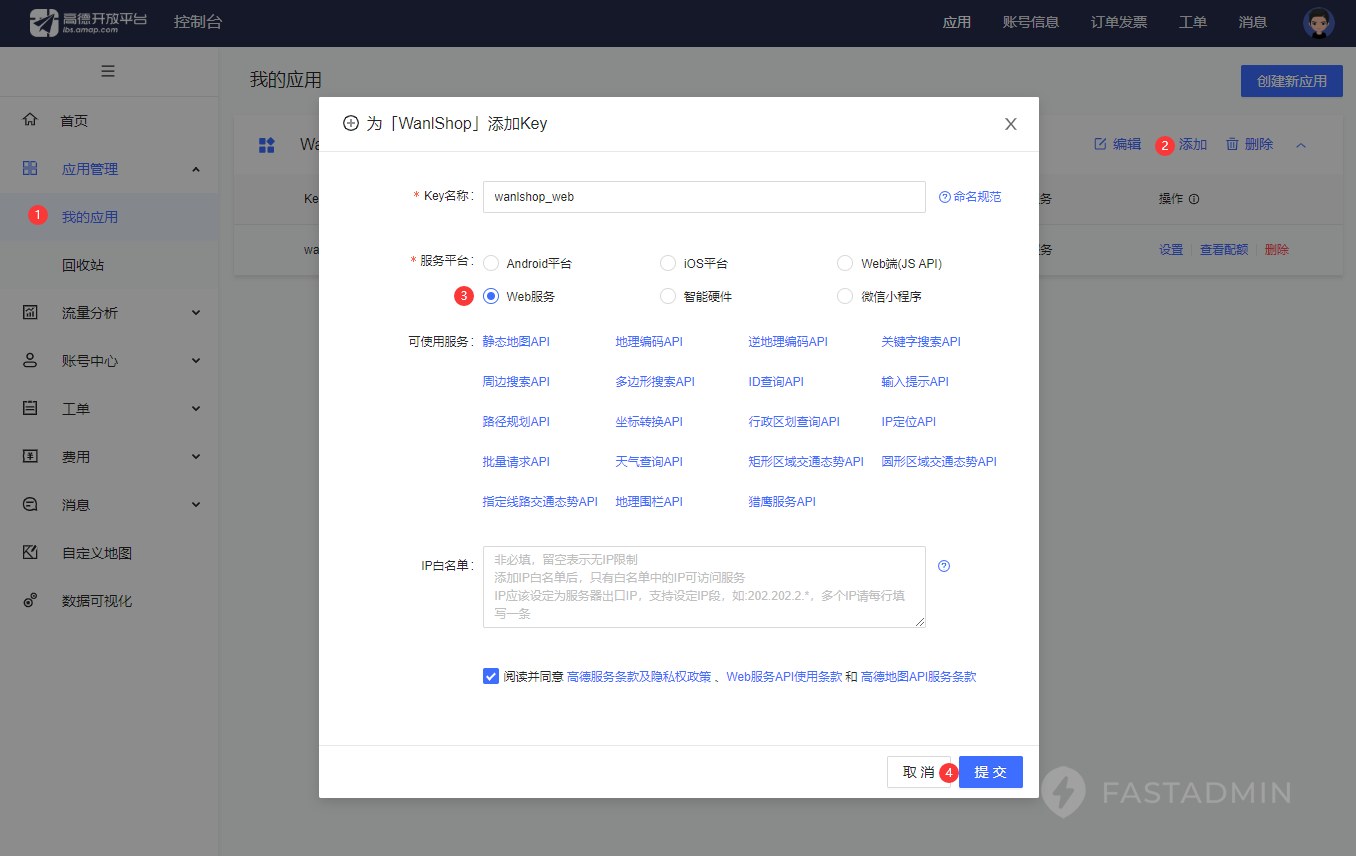
Task: Click the IP定位API link
Action: pos(909,422)
